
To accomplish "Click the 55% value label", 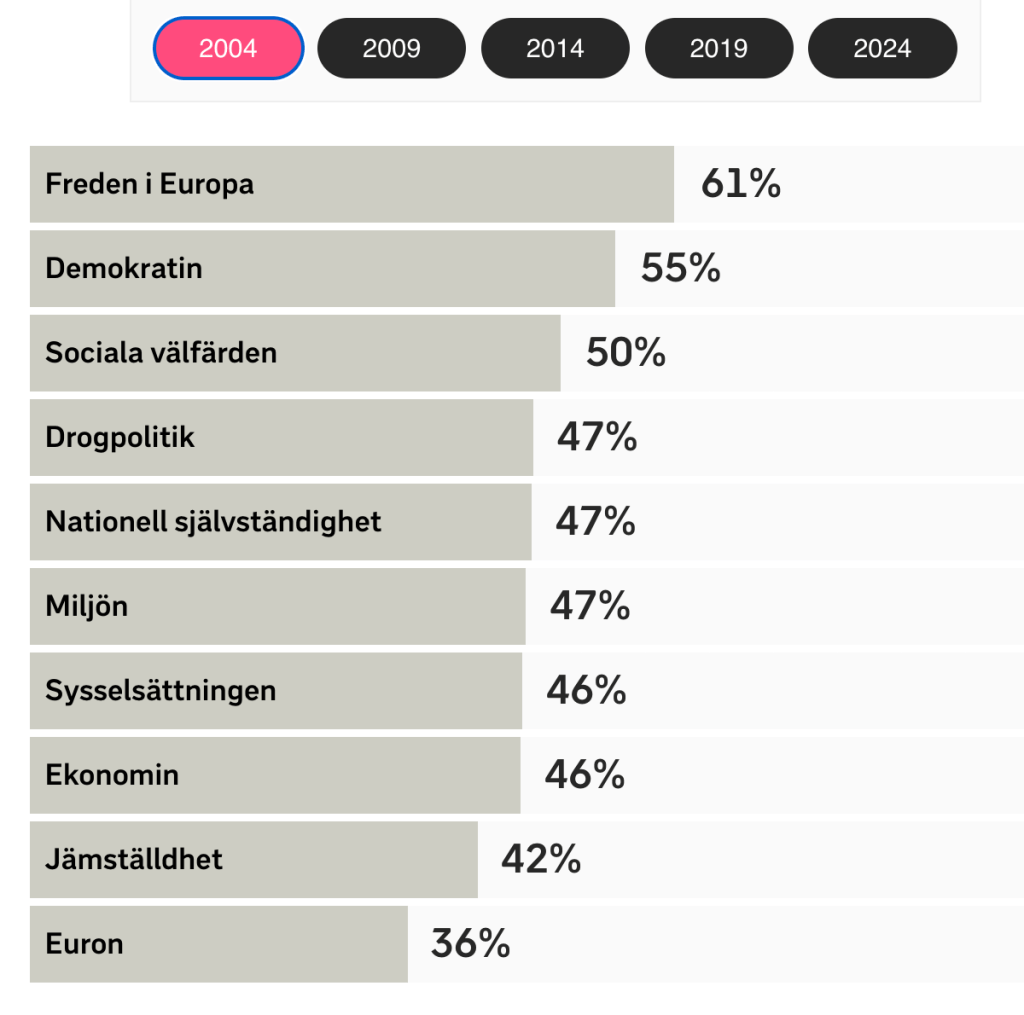I will (x=681, y=268).
